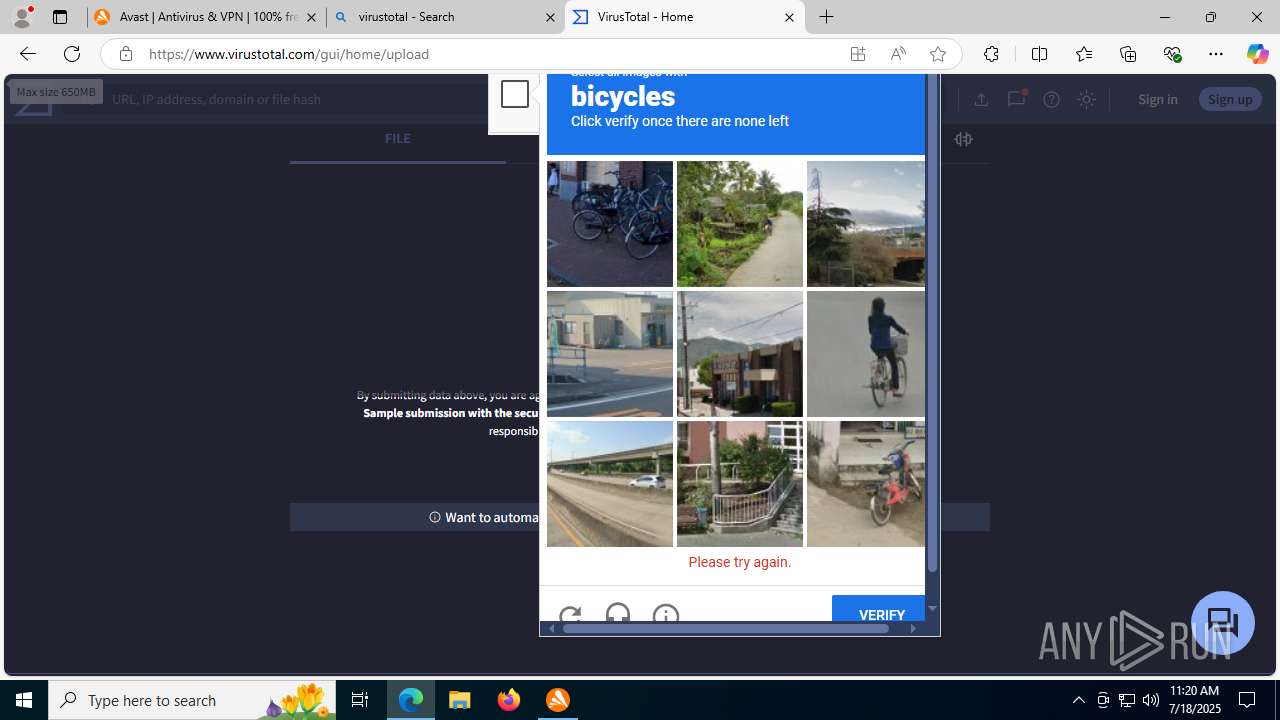Screen dimensions: 1280x720
Task: Go back to previous page
Action: click(27, 54)
